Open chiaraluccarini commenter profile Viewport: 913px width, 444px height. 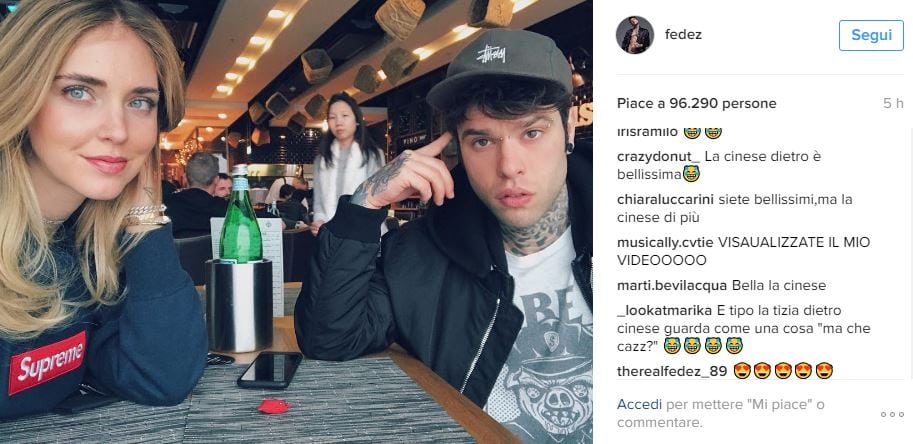[666, 200]
